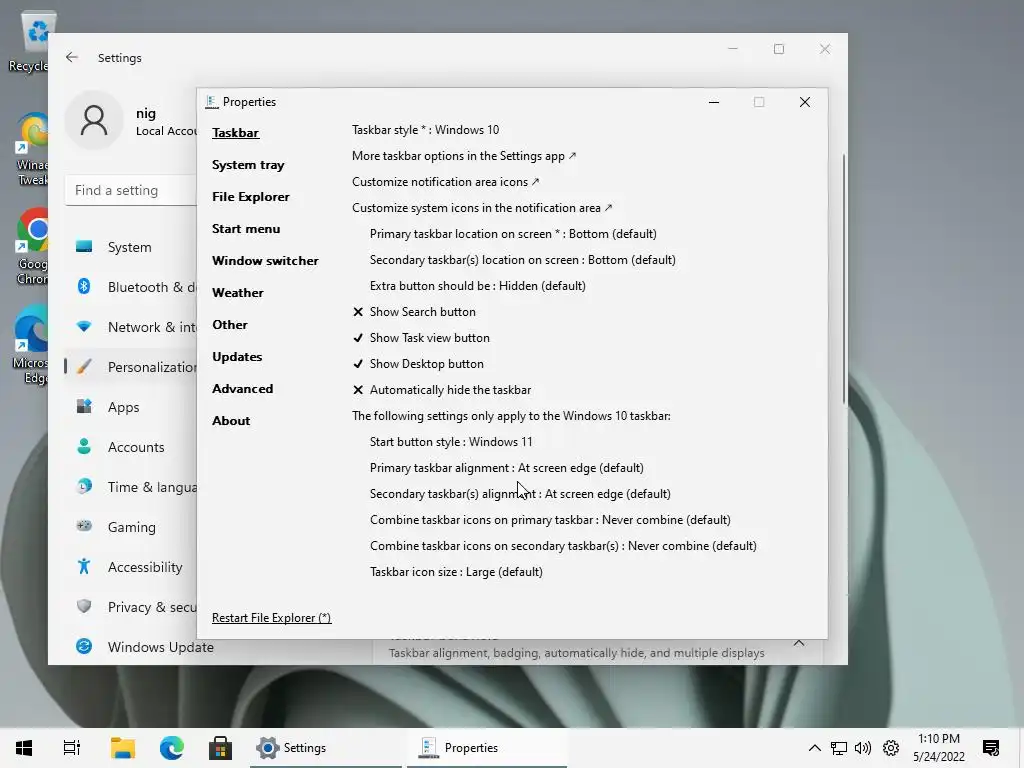Change Primary taskbar location on screen
This screenshot has width=1024, height=768.
pyautogui.click(x=513, y=234)
